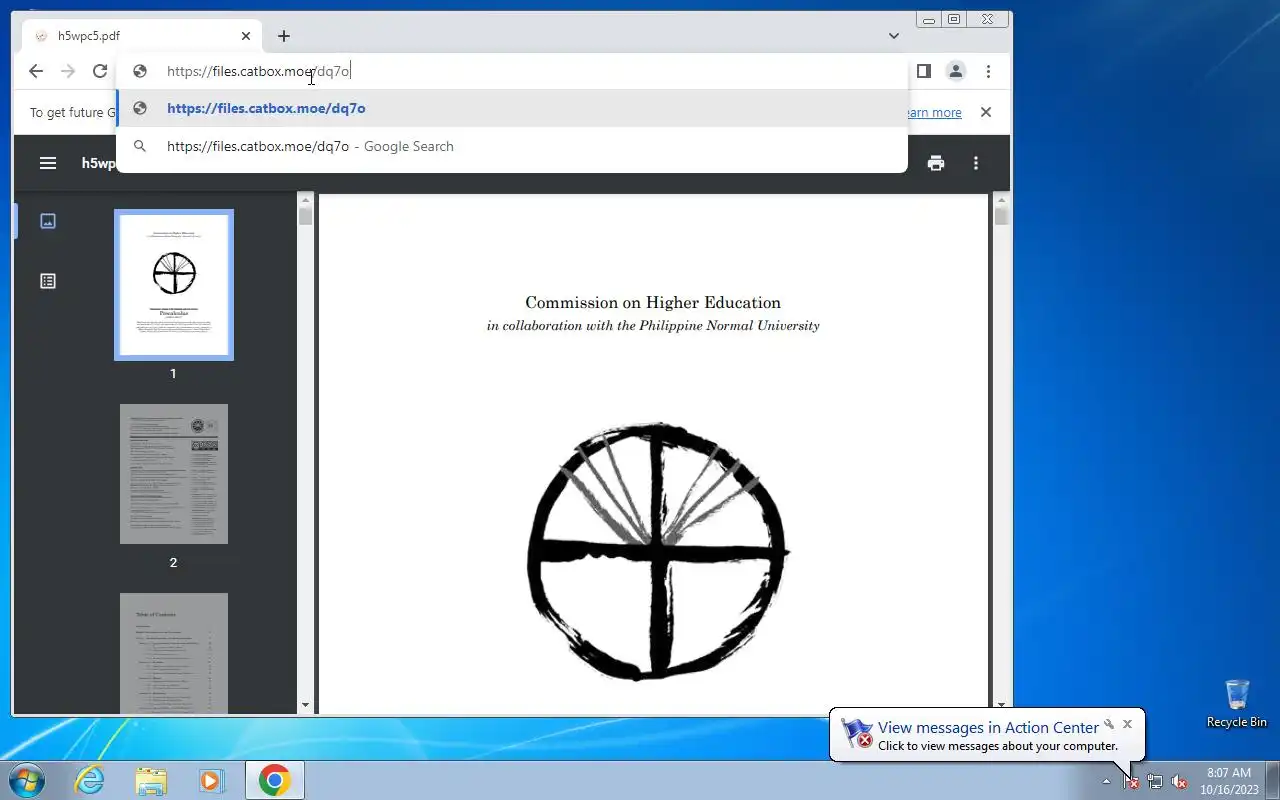The image size is (1280, 800).
Task: Close the Action Center balloon
Action: (x=1127, y=724)
